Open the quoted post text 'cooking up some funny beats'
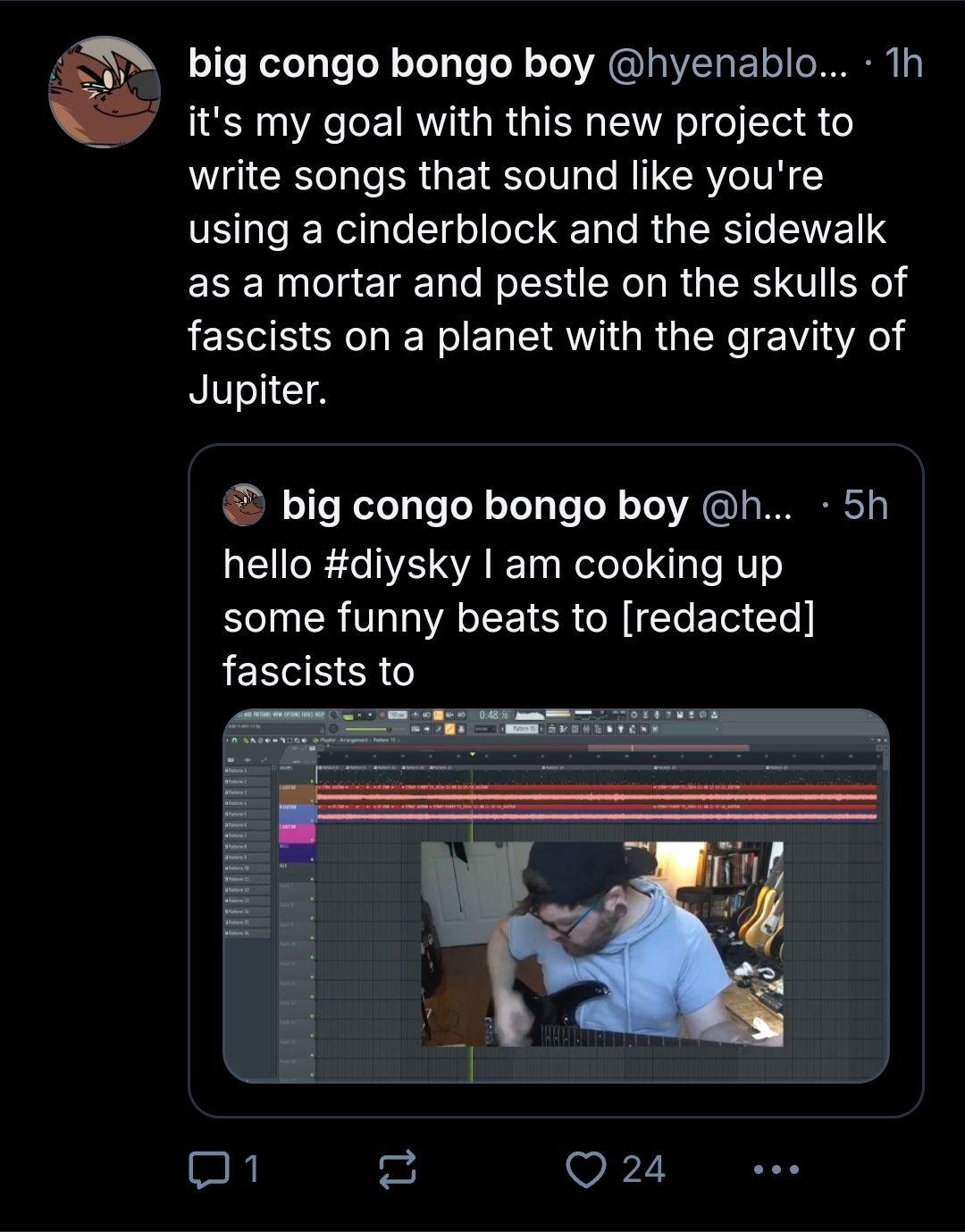Screen dimensions: 965x1232 click(518, 617)
